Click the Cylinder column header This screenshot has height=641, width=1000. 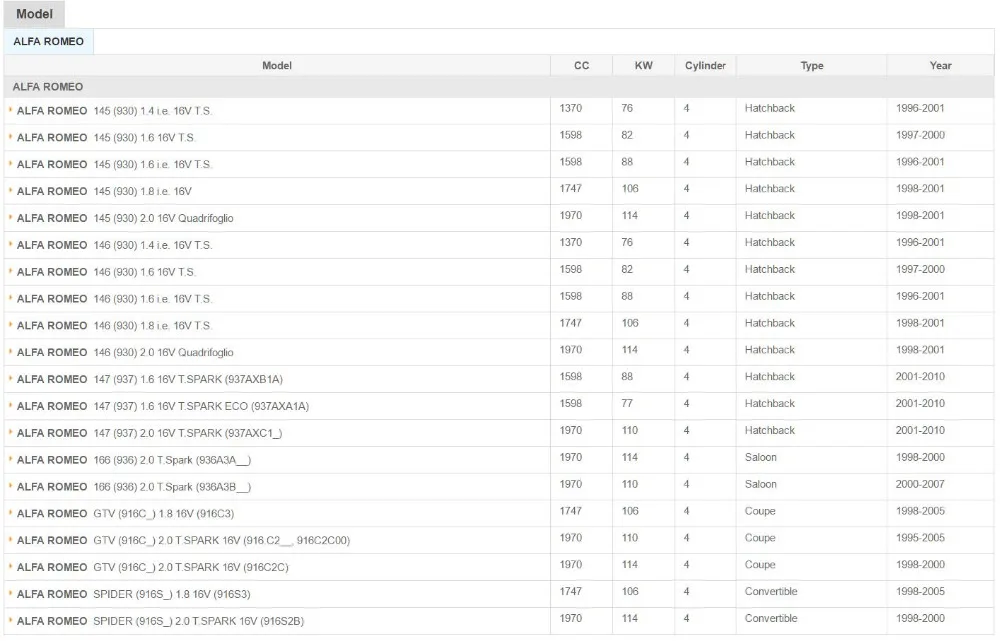tap(705, 66)
